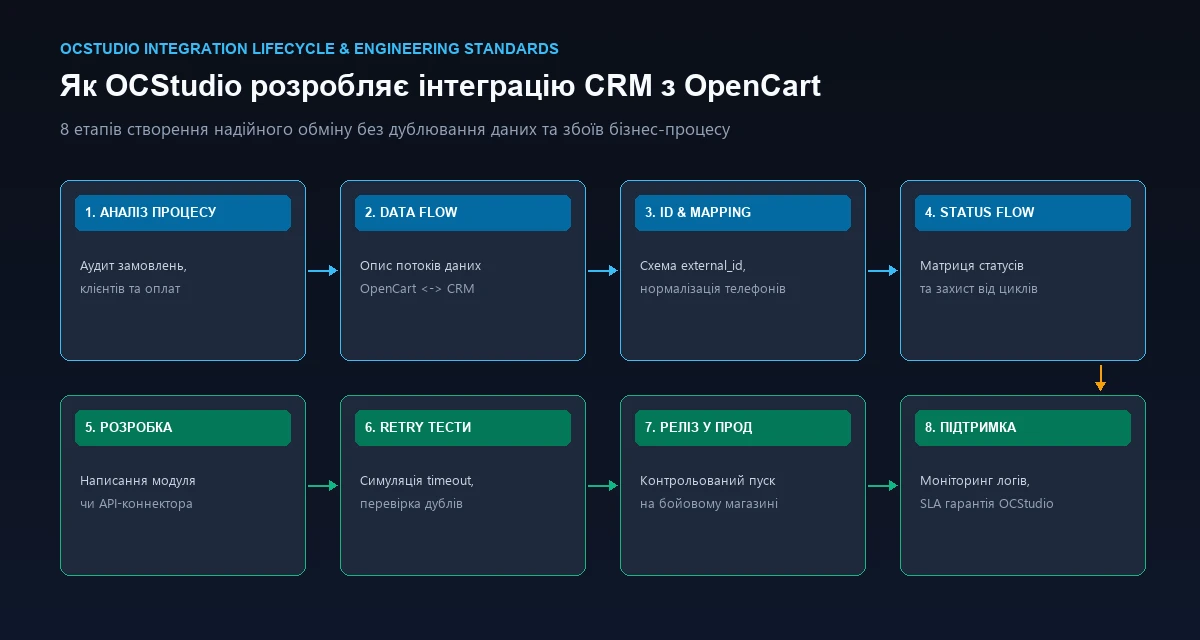Click the '7. РЕЛІЗ У ПРОД' step header
The image size is (1200, 640).
(x=743, y=428)
